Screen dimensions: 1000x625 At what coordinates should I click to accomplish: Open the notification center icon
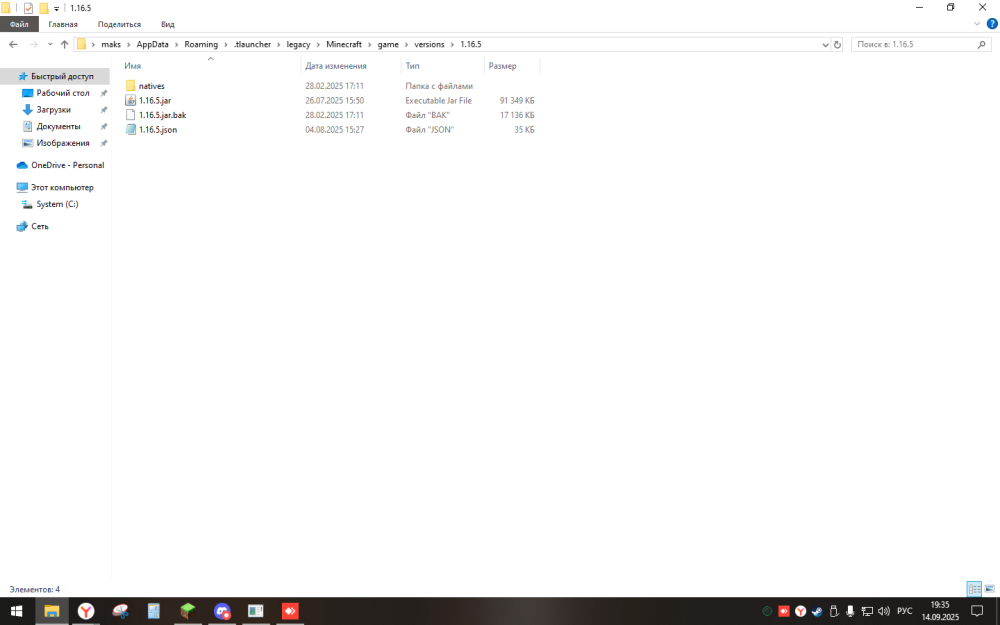click(977, 611)
